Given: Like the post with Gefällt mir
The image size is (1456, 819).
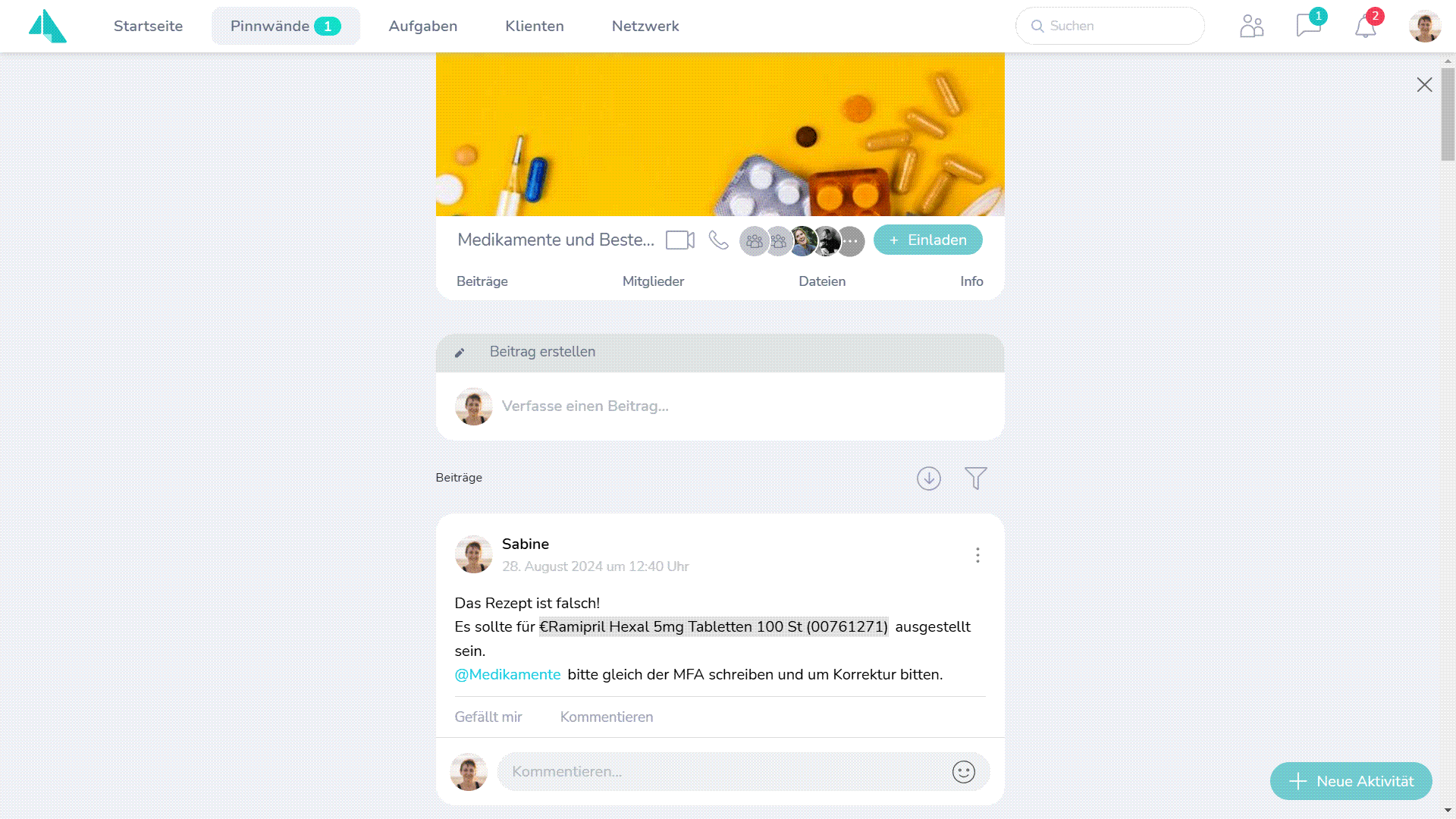Looking at the screenshot, I should click(x=488, y=717).
